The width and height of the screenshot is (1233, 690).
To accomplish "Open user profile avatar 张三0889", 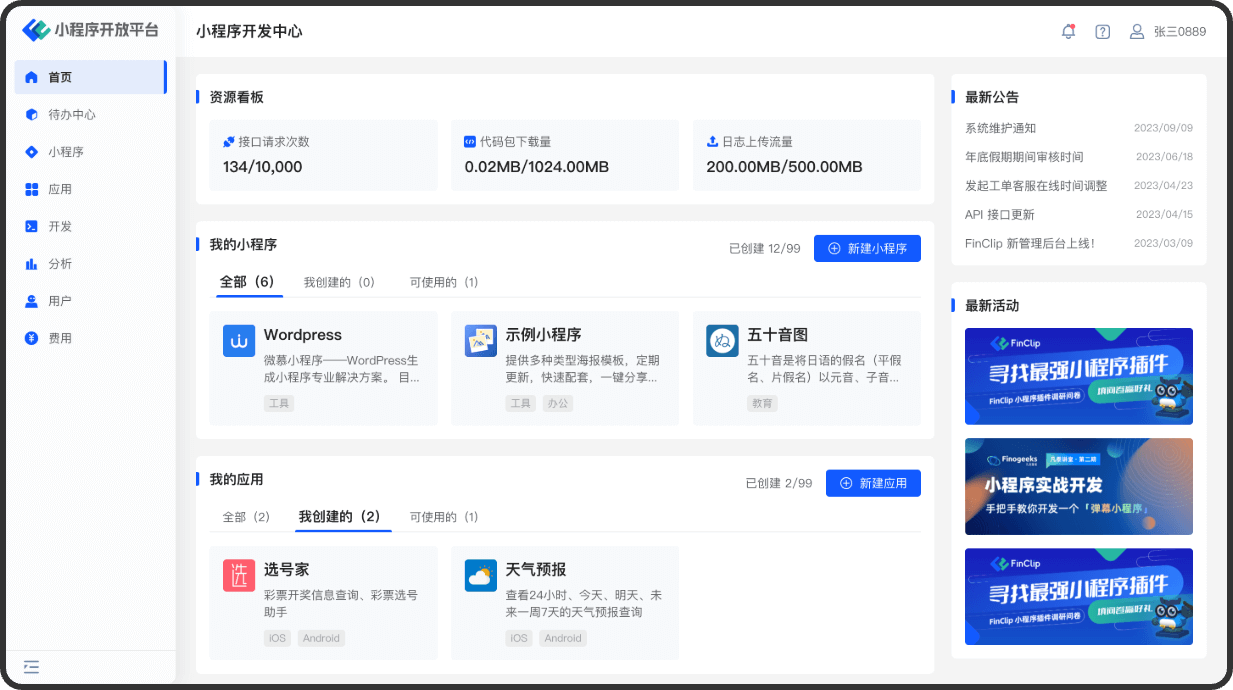I will (x=1137, y=31).
